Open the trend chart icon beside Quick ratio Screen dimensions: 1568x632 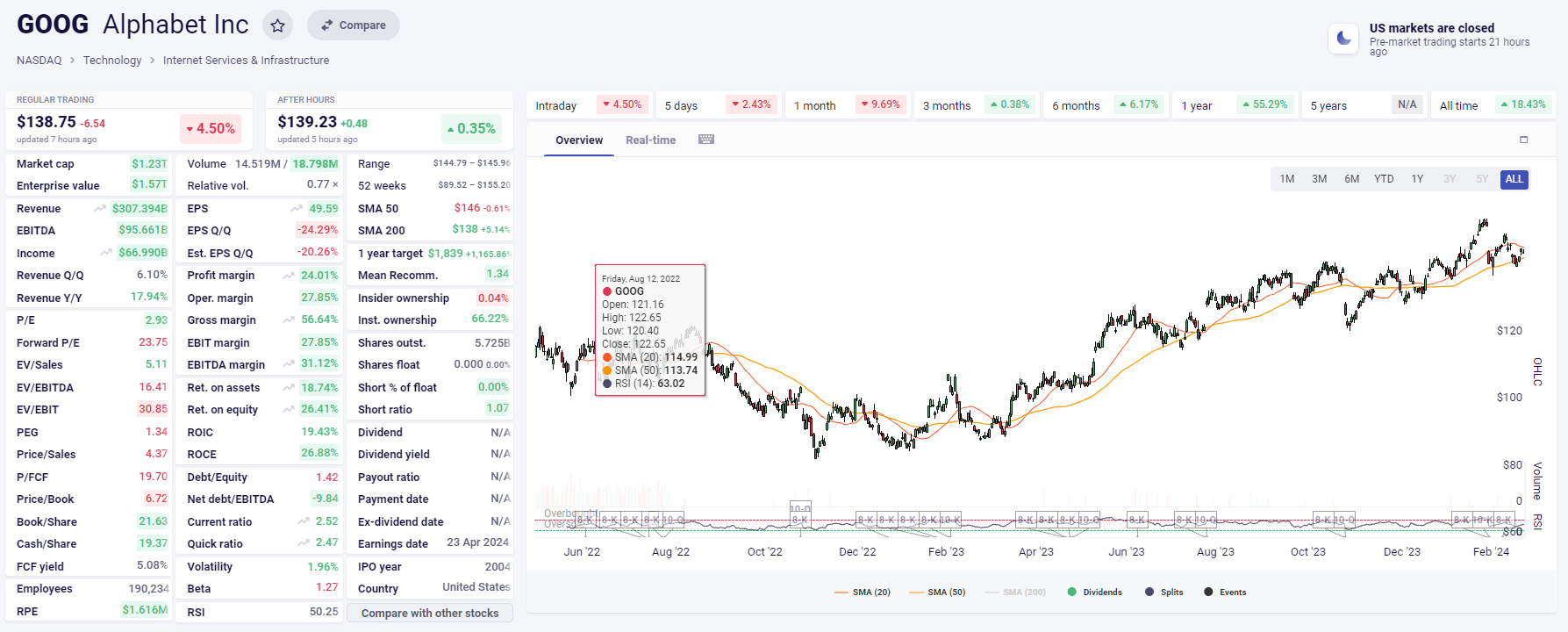coord(304,543)
